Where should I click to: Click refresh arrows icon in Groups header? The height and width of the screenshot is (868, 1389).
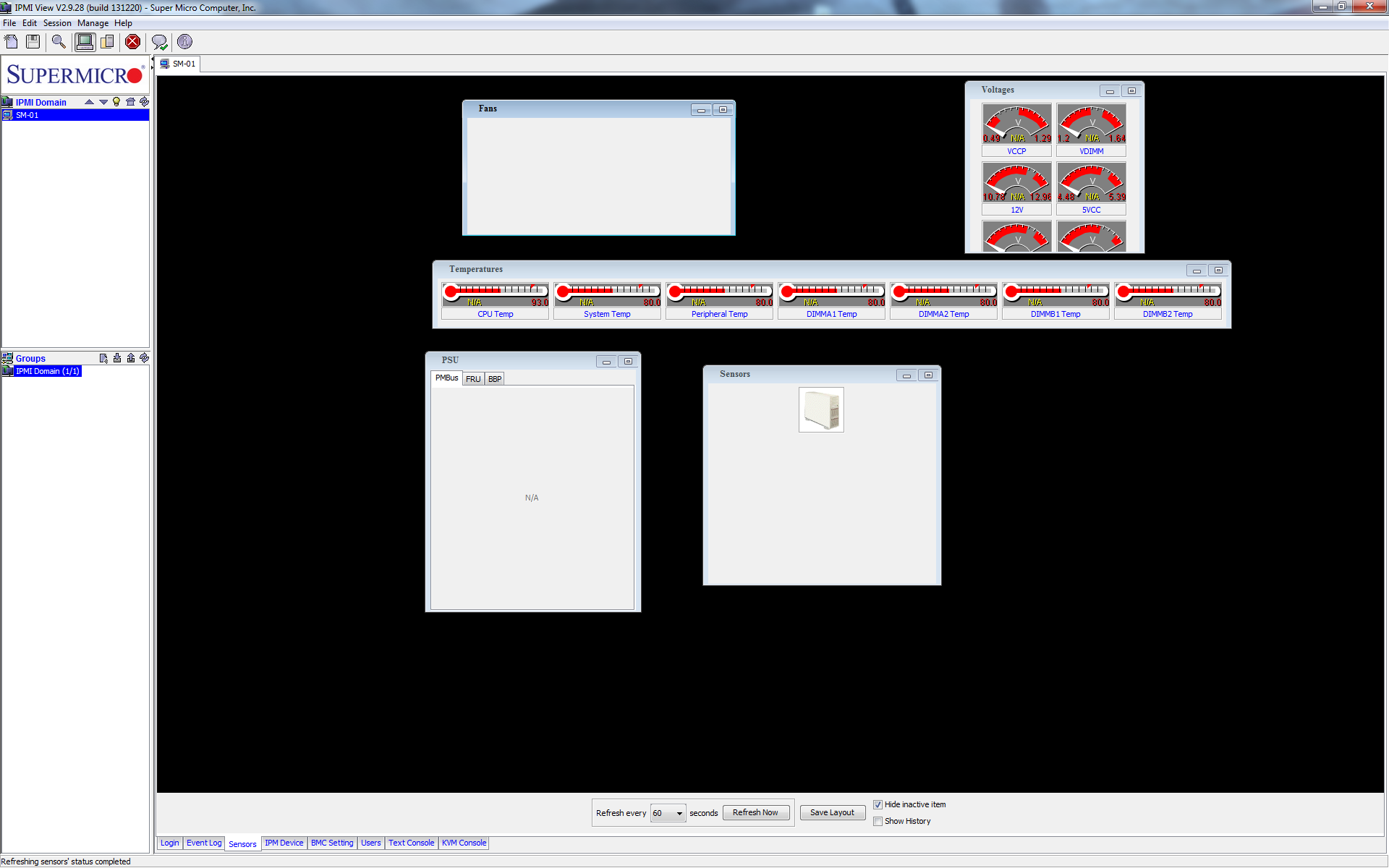click(144, 358)
